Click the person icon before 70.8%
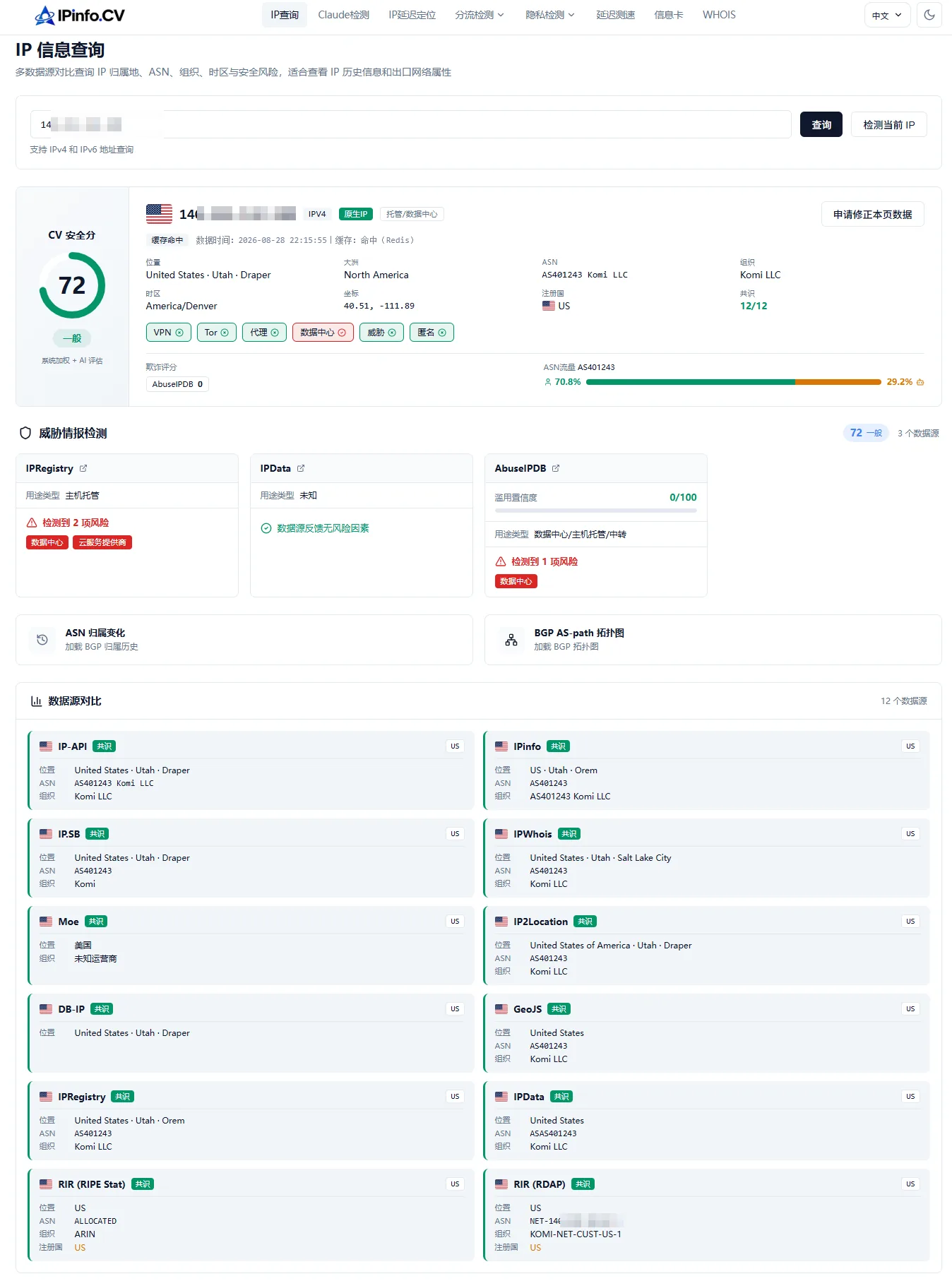Screen dimensions: 952x1281 [x=548, y=382]
